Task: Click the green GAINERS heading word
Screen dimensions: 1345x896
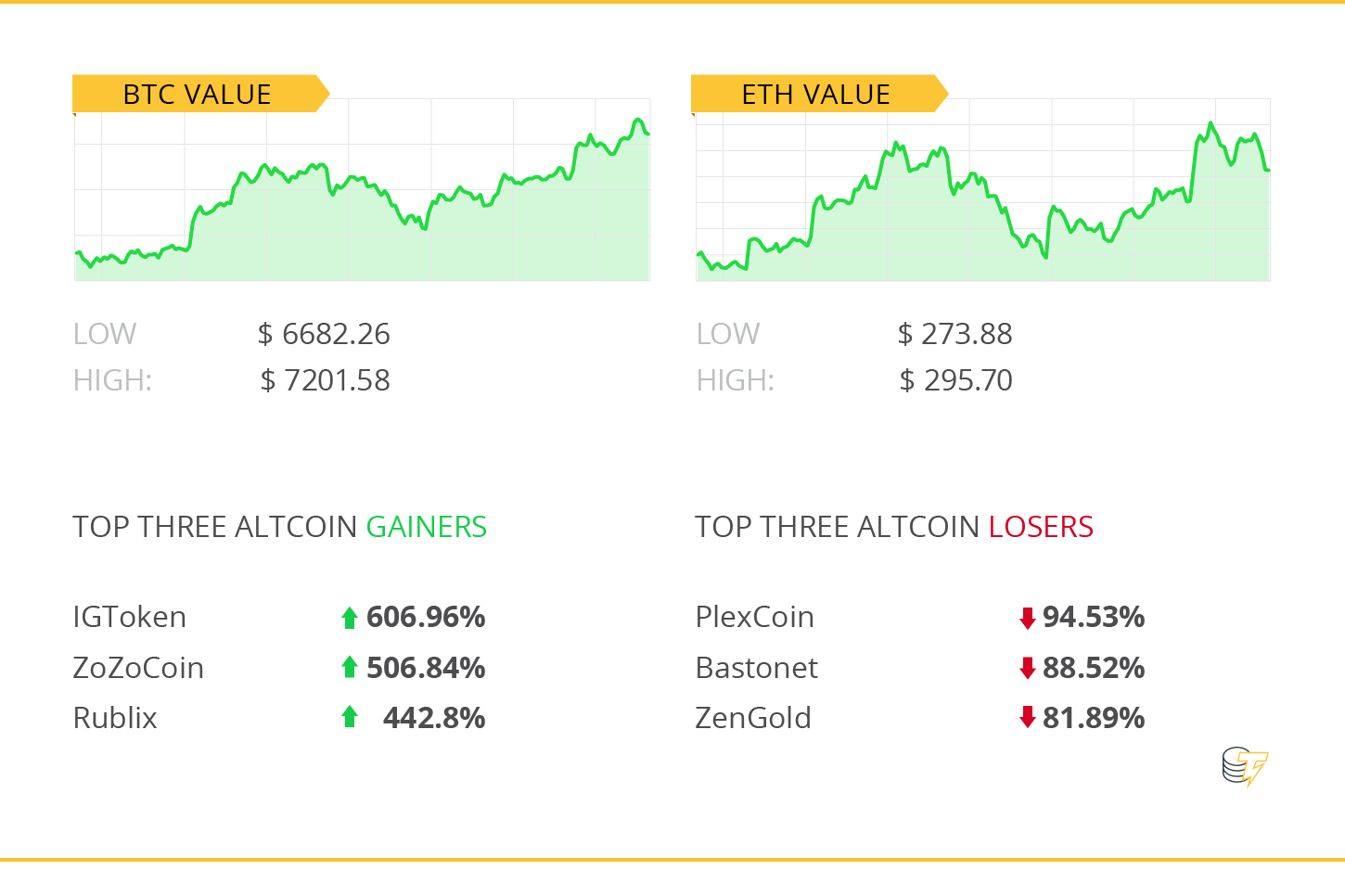Action: tap(427, 527)
